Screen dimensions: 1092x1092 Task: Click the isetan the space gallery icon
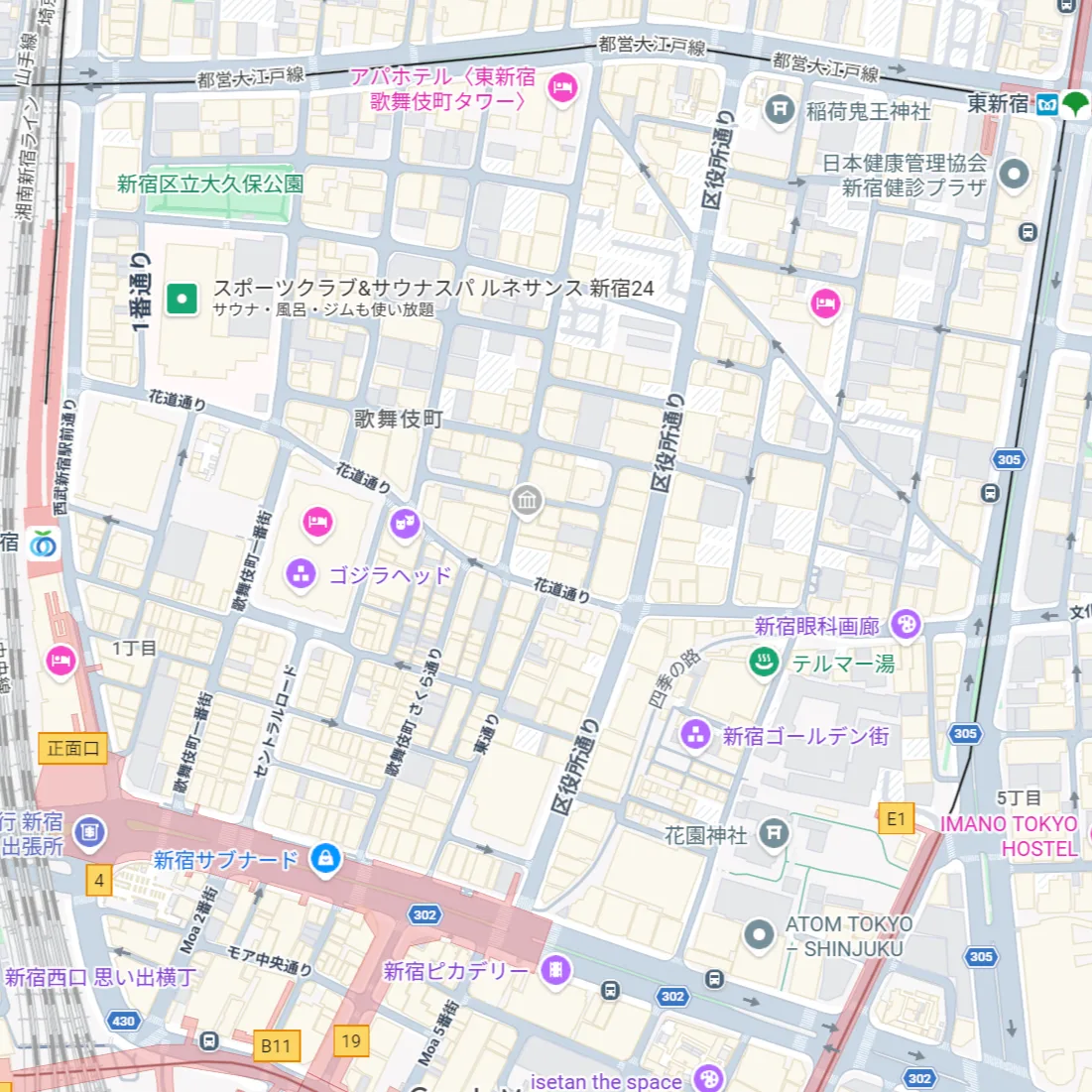[709, 1079]
